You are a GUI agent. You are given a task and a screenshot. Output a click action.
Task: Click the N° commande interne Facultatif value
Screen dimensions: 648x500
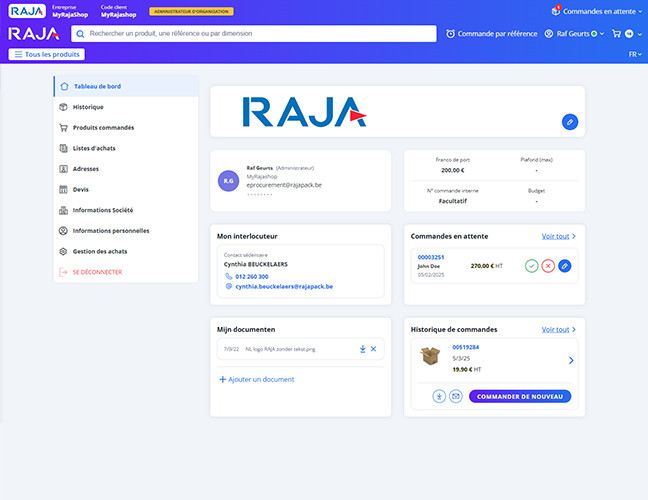tap(453, 201)
